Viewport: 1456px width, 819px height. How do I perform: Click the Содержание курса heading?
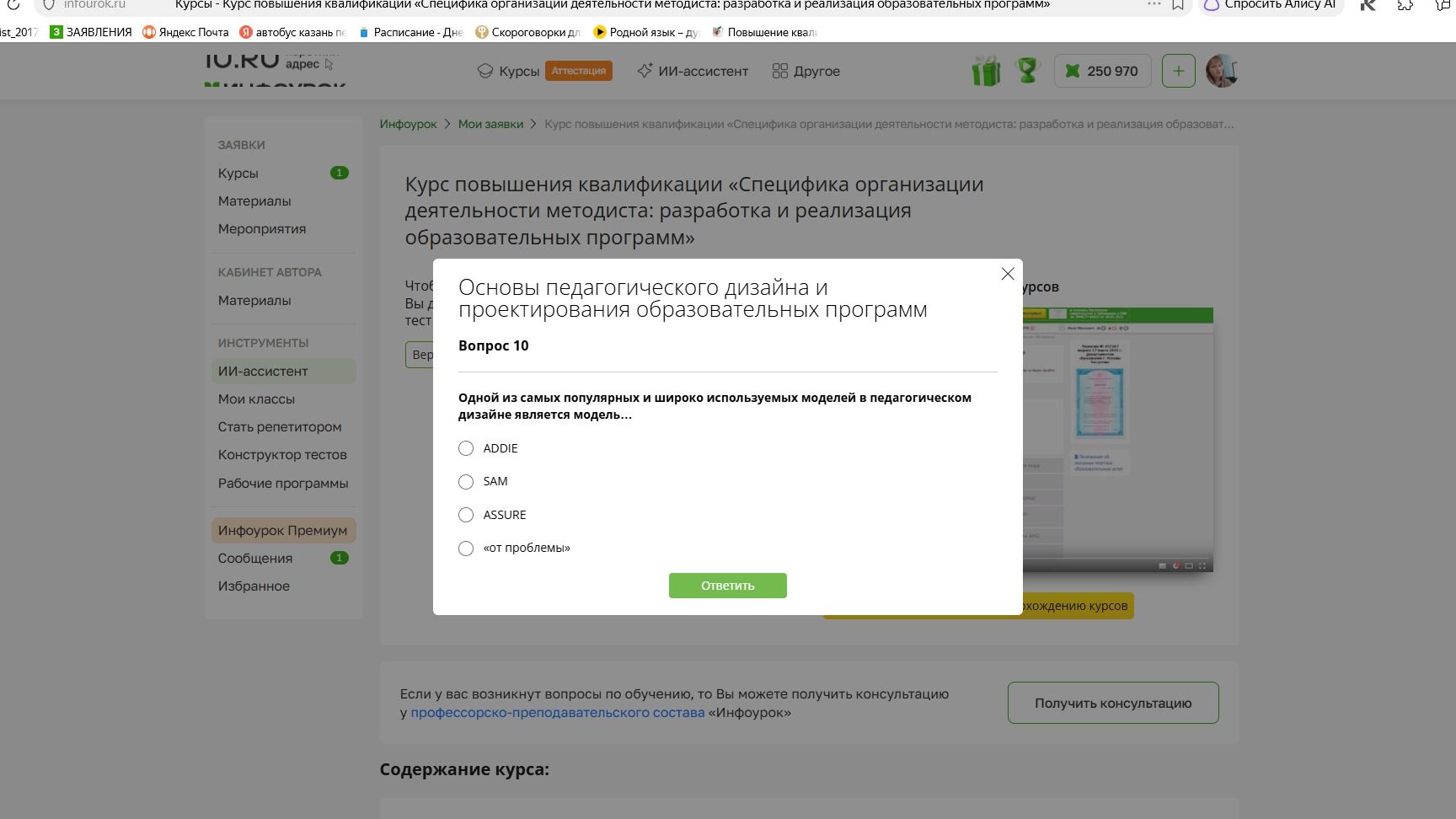[x=464, y=769]
